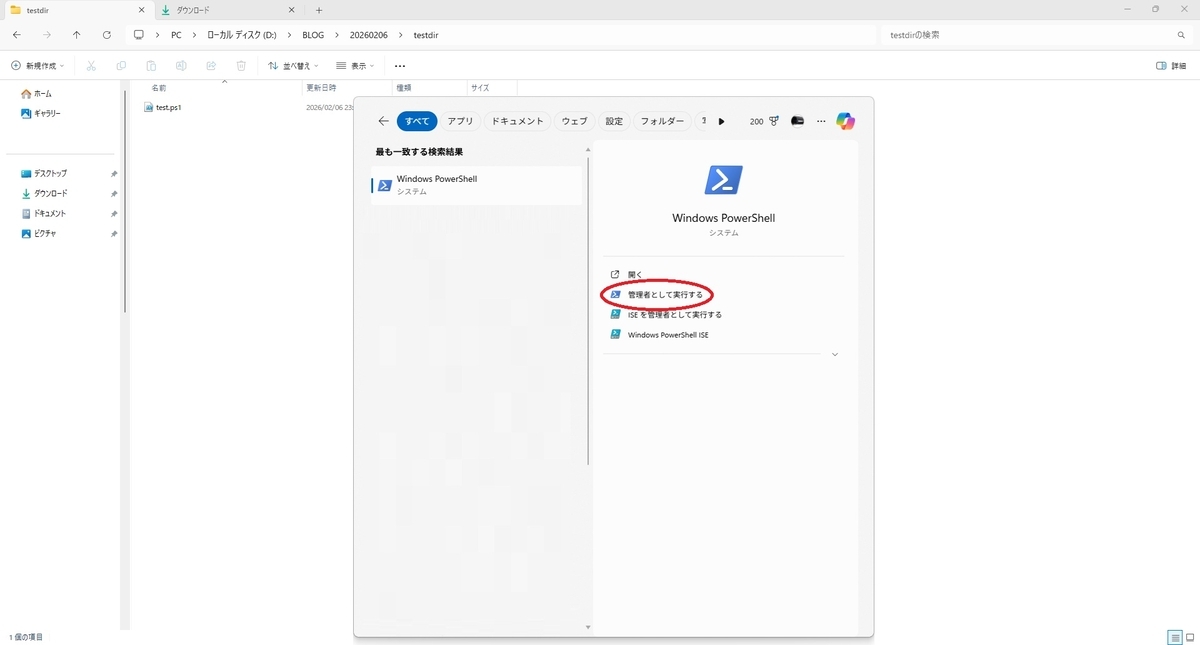Select the ウェブ filter tab
The width and height of the screenshot is (1200, 645).
(574, 121)
